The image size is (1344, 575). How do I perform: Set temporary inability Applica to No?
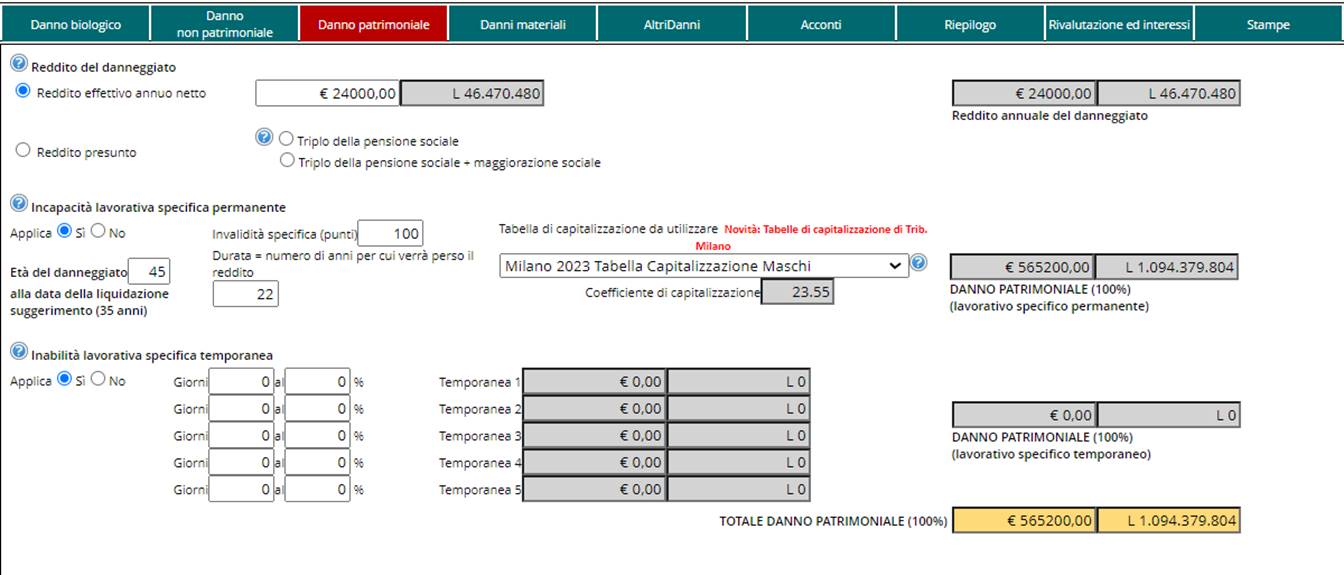(98, 379)
